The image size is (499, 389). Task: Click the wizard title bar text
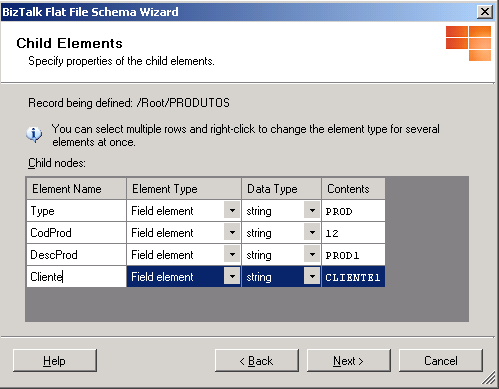pyautogui.click(x=90, y=12)
